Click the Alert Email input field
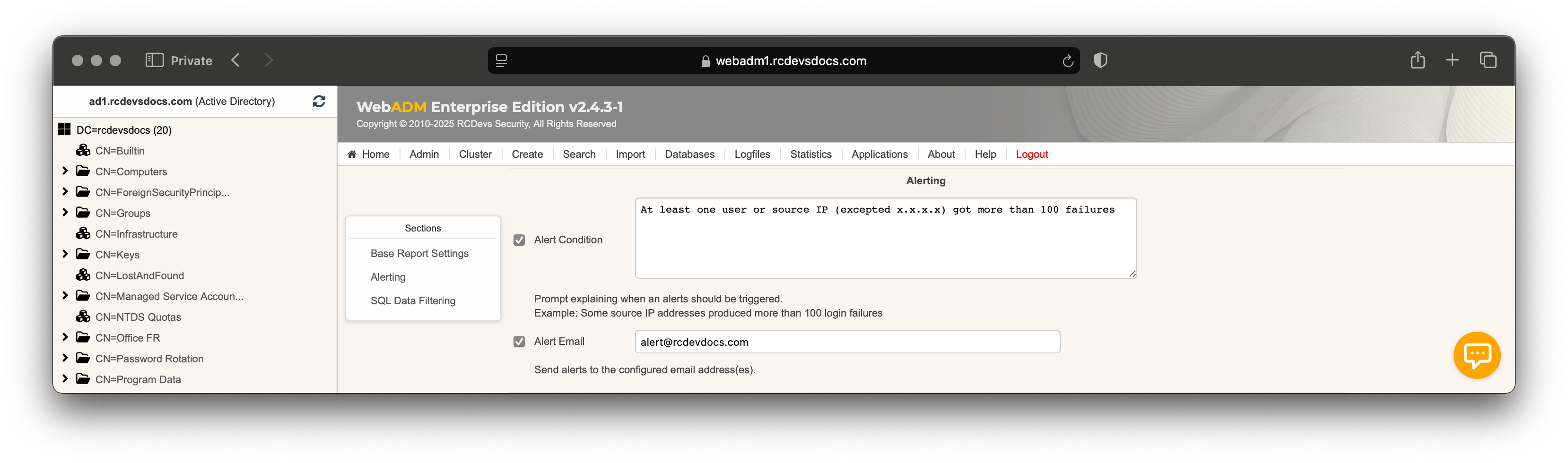Image resolution: width=1568 pixels, height=463 pixels. pos(847,342)
